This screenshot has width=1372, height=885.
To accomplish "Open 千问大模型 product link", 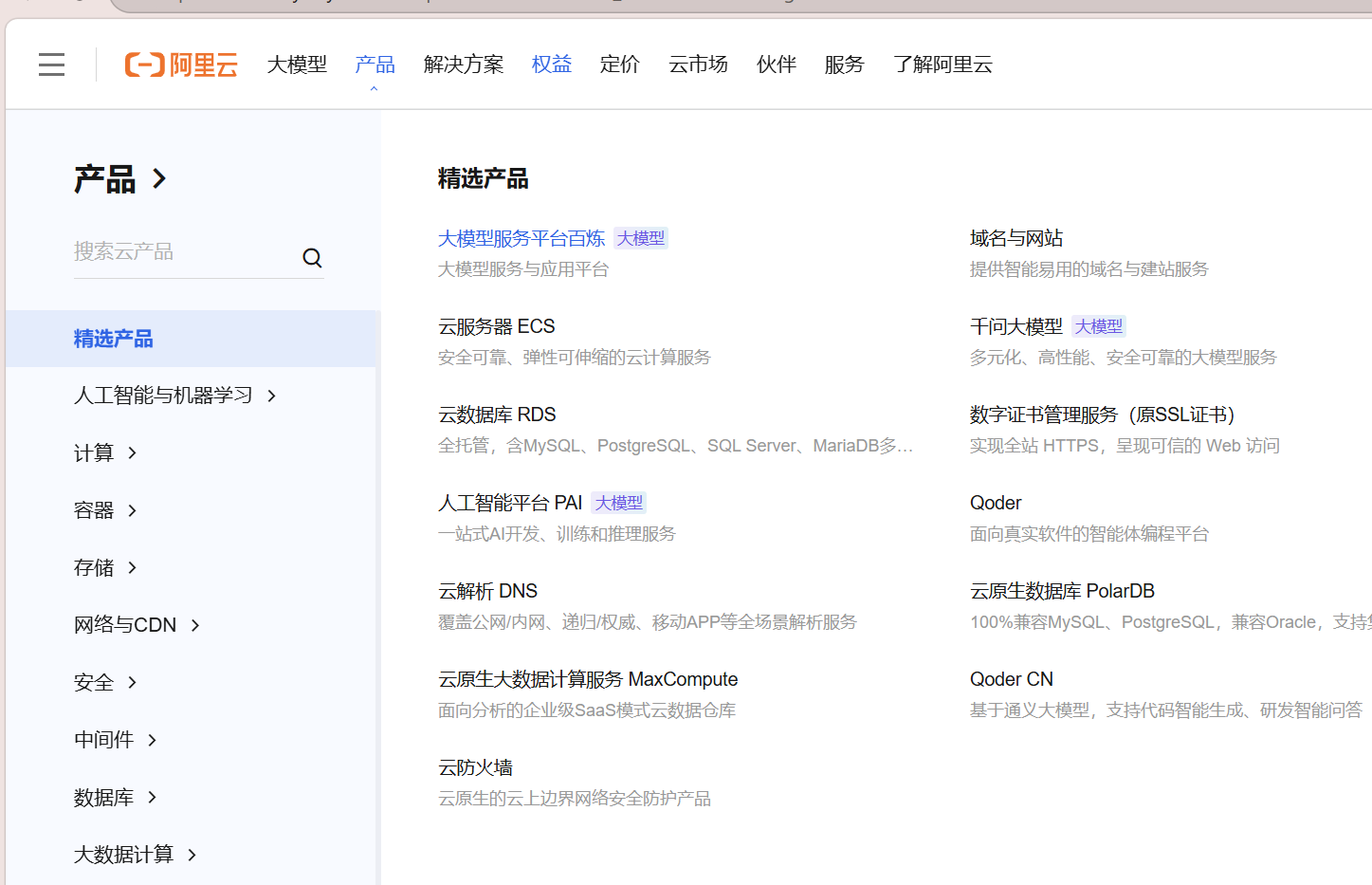I will (1016, 326).
